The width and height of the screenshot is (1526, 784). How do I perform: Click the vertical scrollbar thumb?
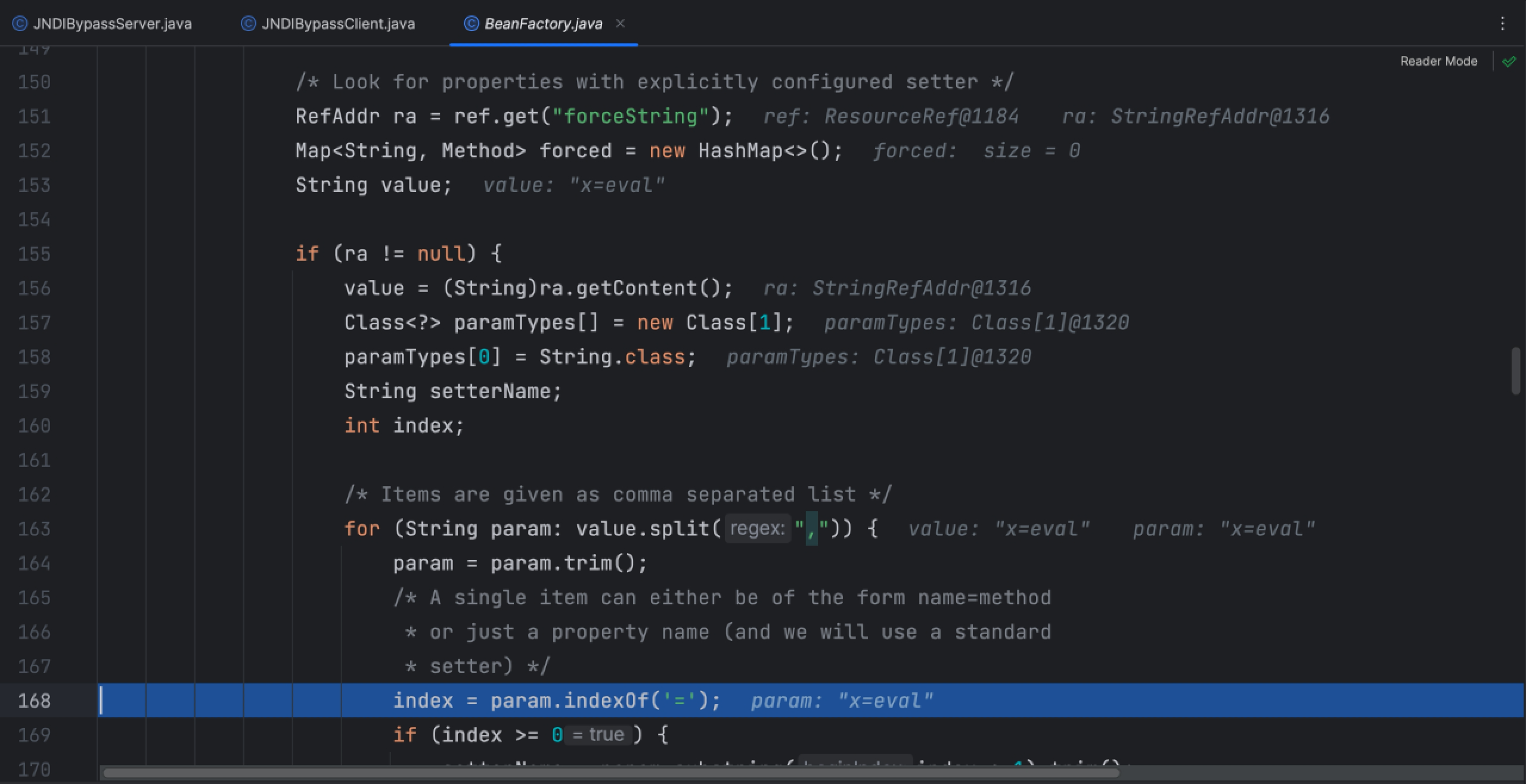[1515, 371]
